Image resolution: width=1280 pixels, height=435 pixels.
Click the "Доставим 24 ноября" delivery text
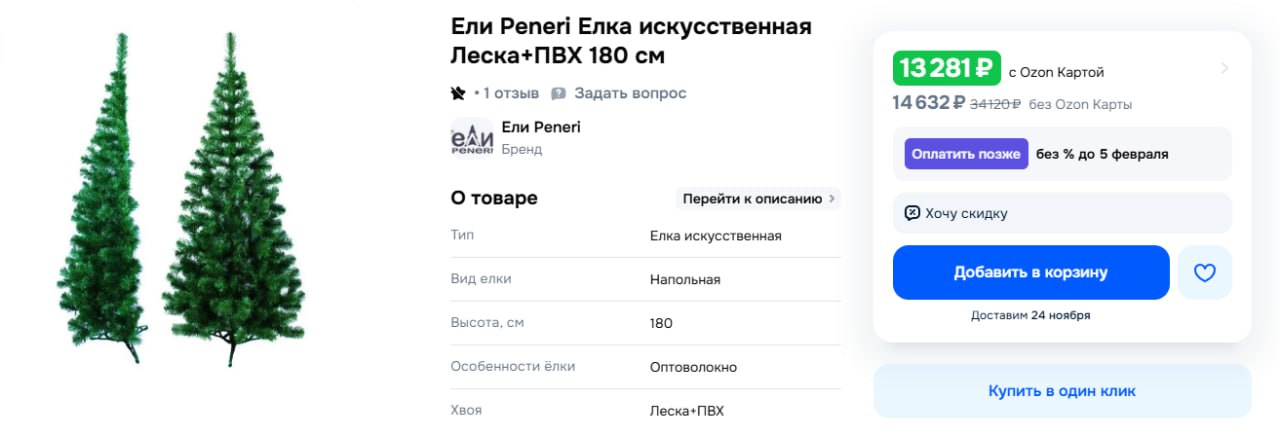click(1030, 315)
